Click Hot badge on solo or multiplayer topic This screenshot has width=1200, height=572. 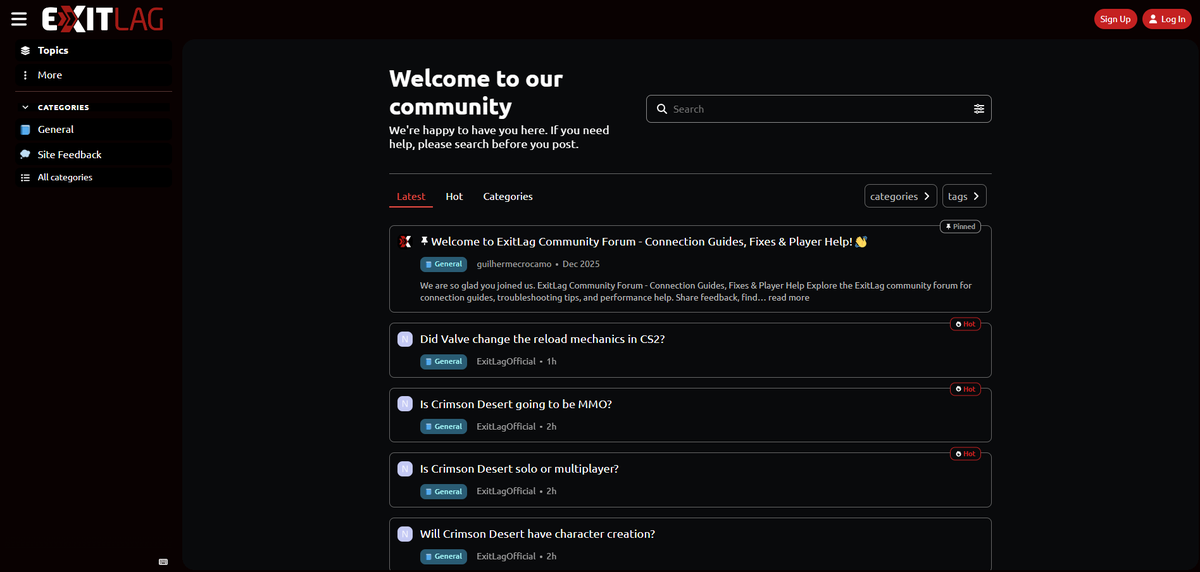point(965,454)
